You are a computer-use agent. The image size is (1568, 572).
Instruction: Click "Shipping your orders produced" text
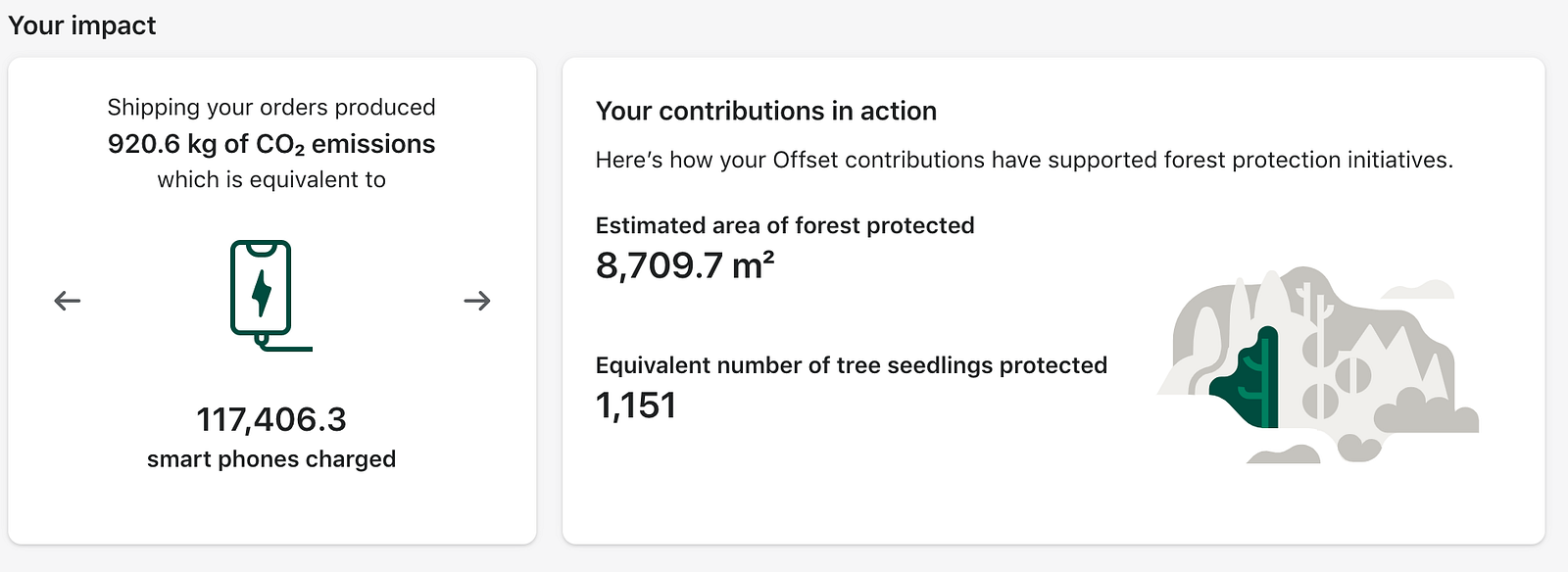pyautogui.click(x=271, y=107)
